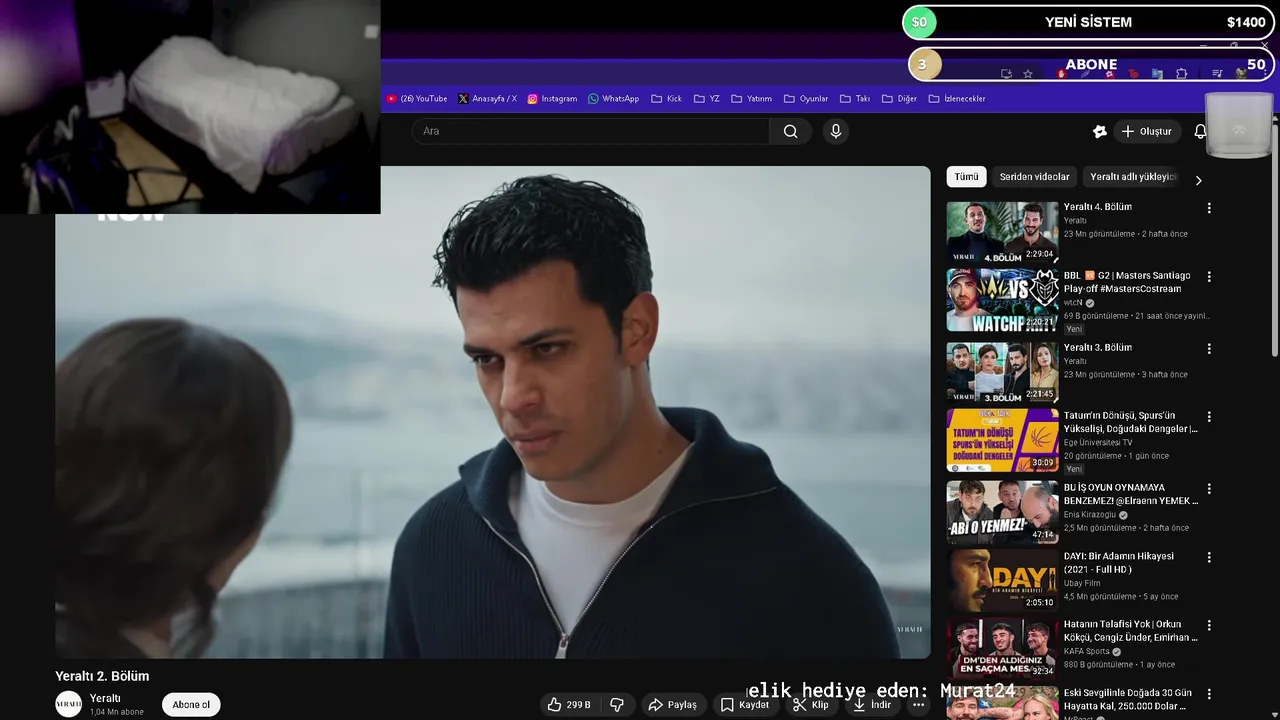Screen dimensions: 1280x720
Task: Open BBL G2 Masters Santiago thumbnail
Action: coord(1002,300)
